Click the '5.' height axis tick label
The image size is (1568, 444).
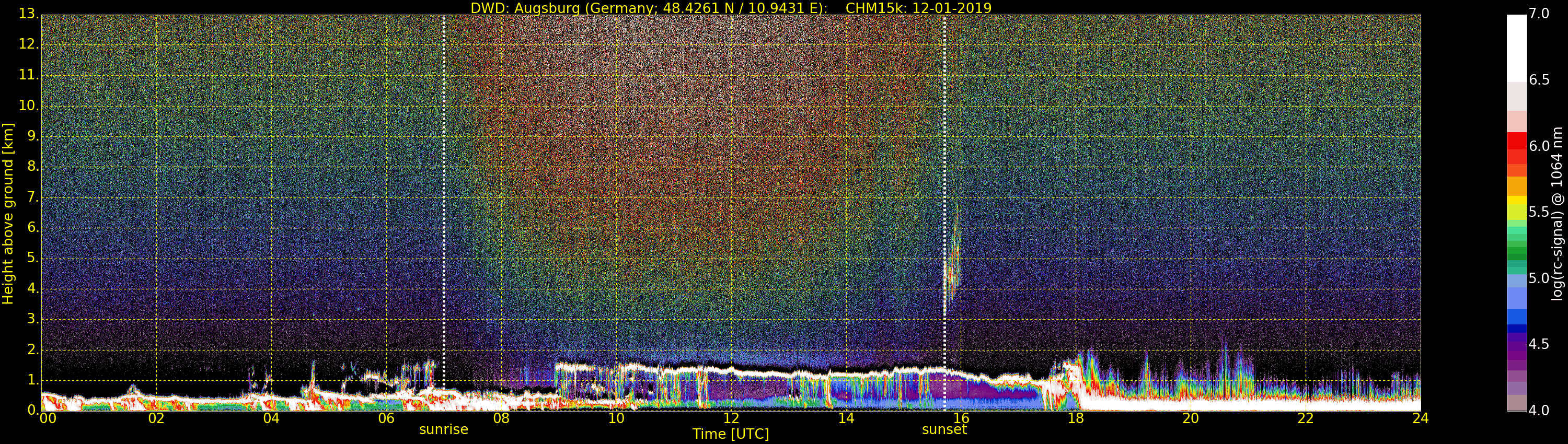[33, 259]
